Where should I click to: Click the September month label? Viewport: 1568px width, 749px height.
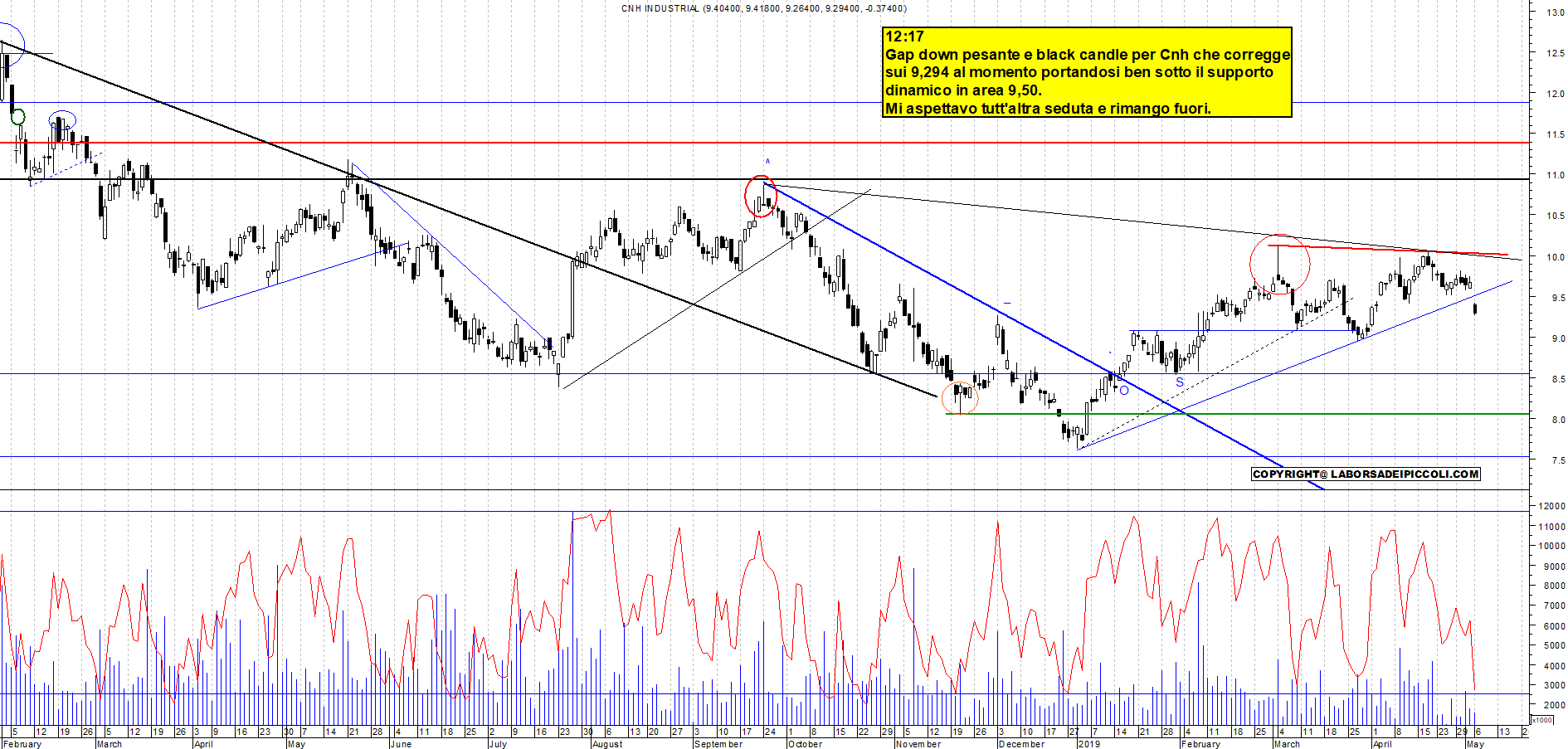[718, 744]
